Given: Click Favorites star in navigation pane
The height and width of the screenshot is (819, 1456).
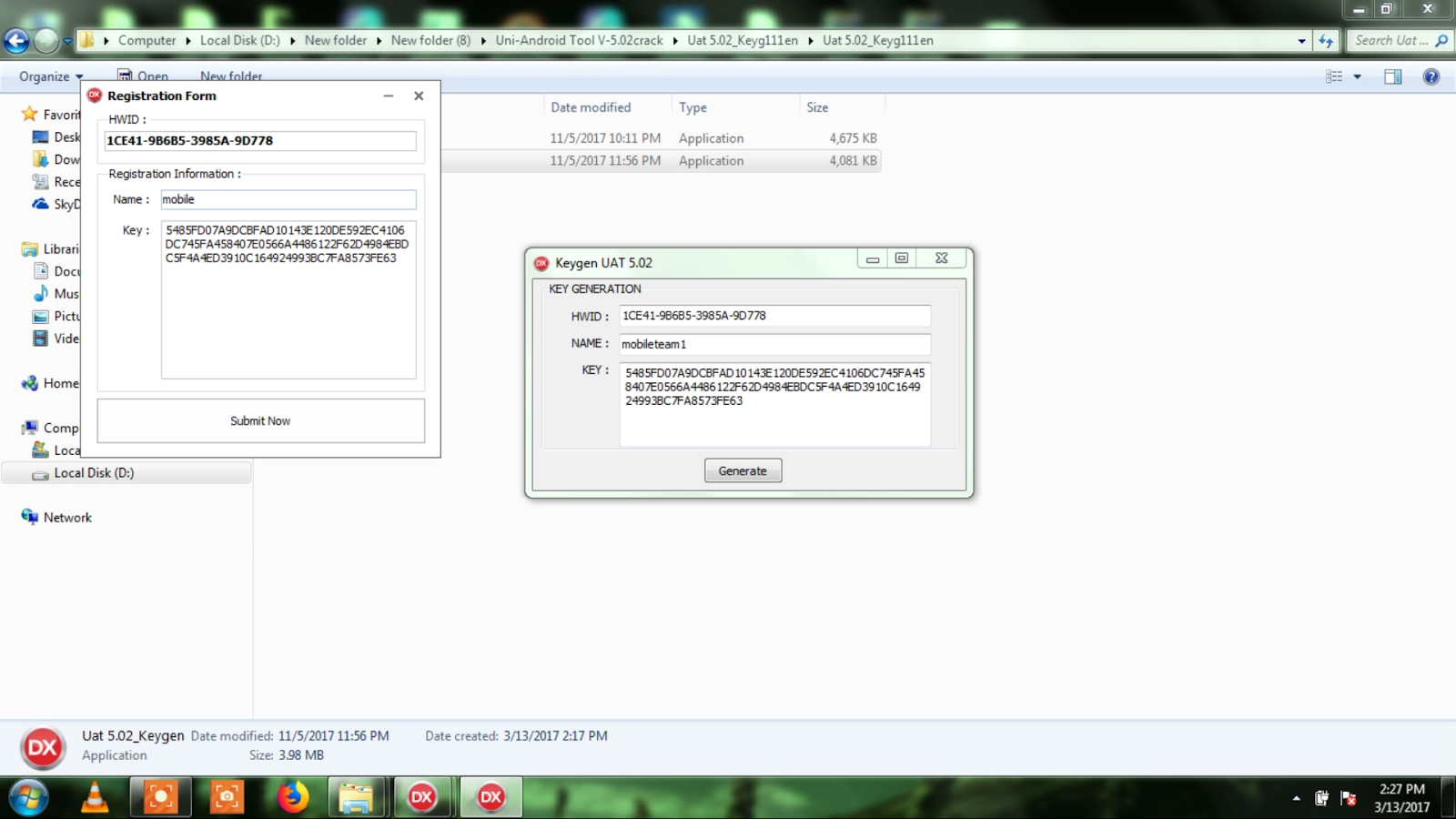Looking at the screenshot, I should pos(29,114).
